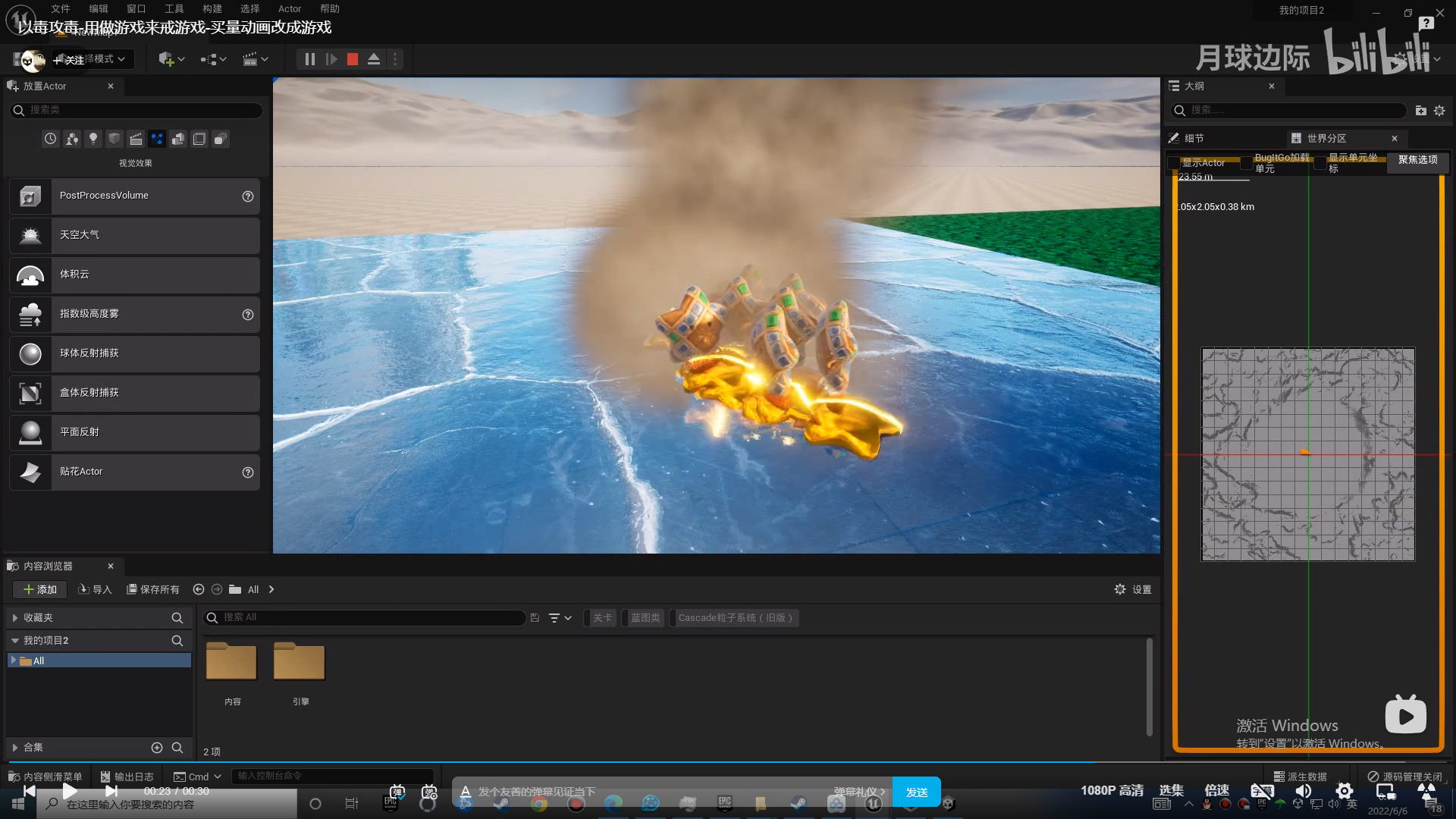
Task: Select the Cinematic clapperboard category icon
Action: click(x=136, y=139)
